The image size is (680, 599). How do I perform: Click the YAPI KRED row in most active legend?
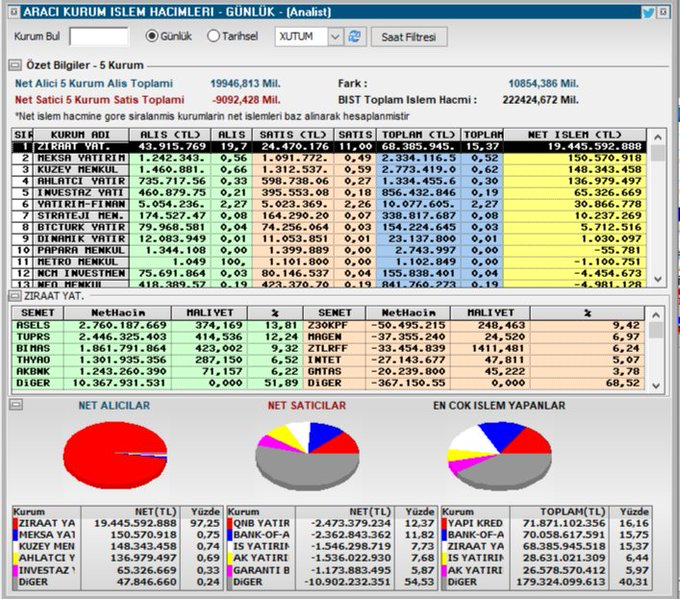(x=547, y=524)
